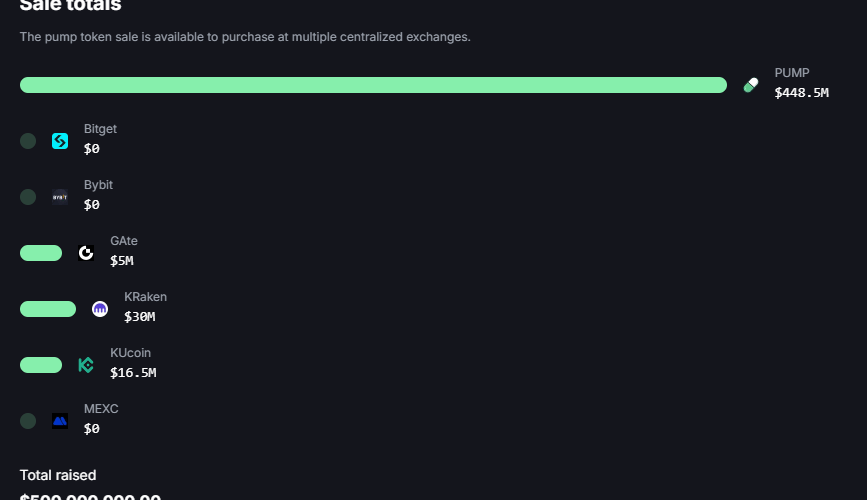Click the Total raised heading
This screenshot has width=867, height=500.
(58, 475)
